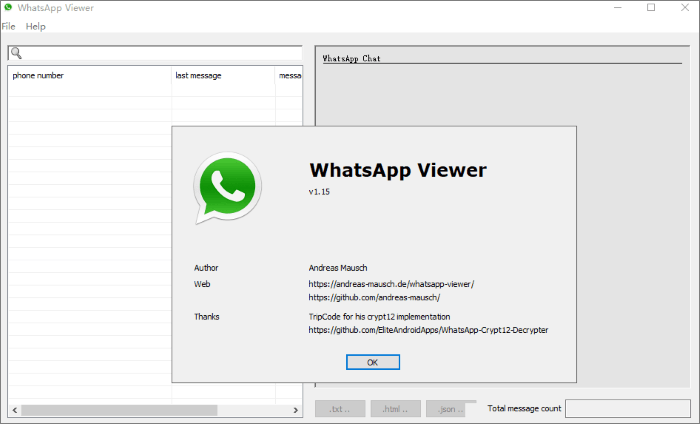The height and width of the screenshot is (424, 700).
Task: Export chat with the .txt button
Action: 340,408
